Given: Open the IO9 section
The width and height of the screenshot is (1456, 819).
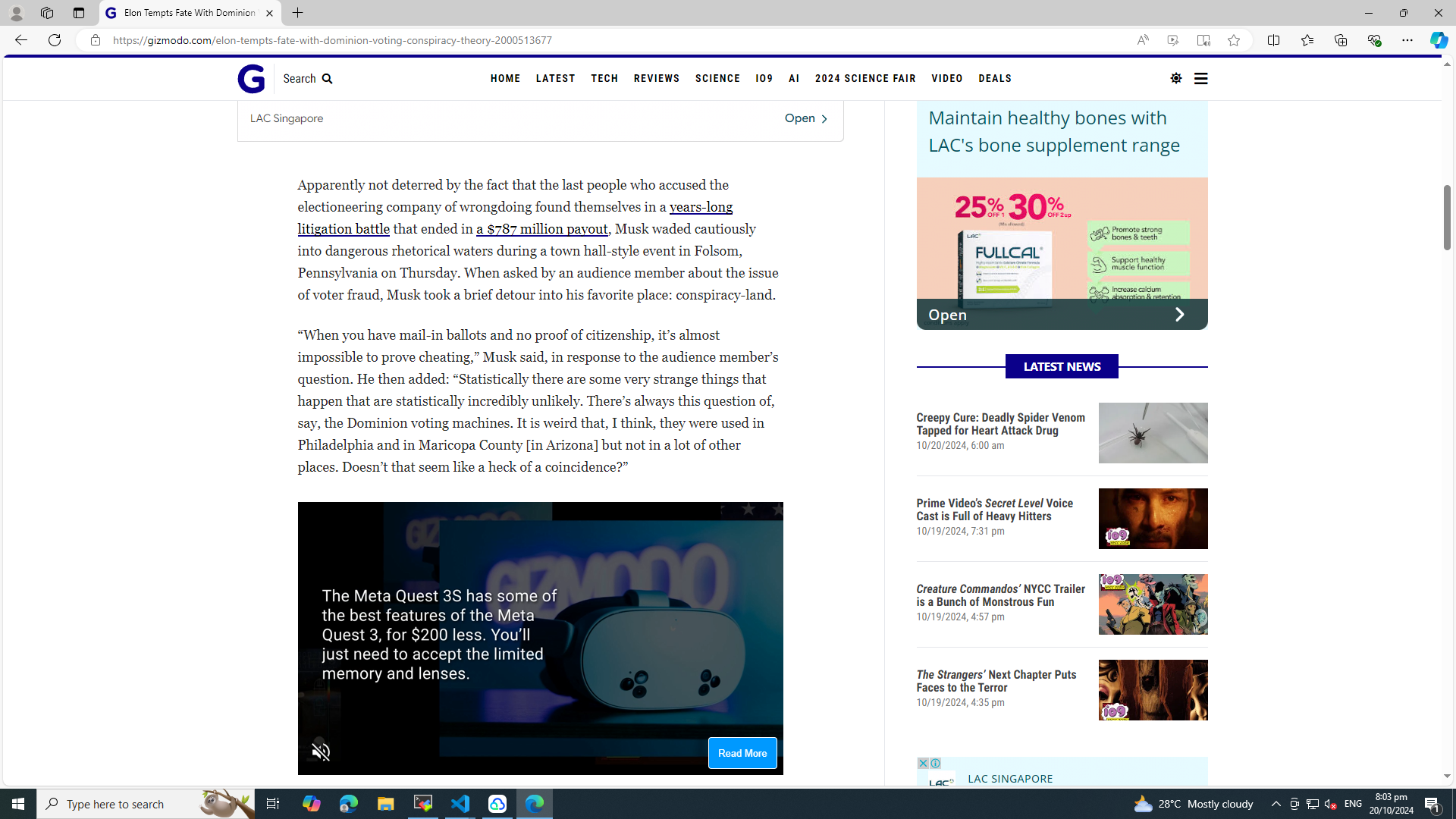Looking at the screenshot, I should (764, 79).
